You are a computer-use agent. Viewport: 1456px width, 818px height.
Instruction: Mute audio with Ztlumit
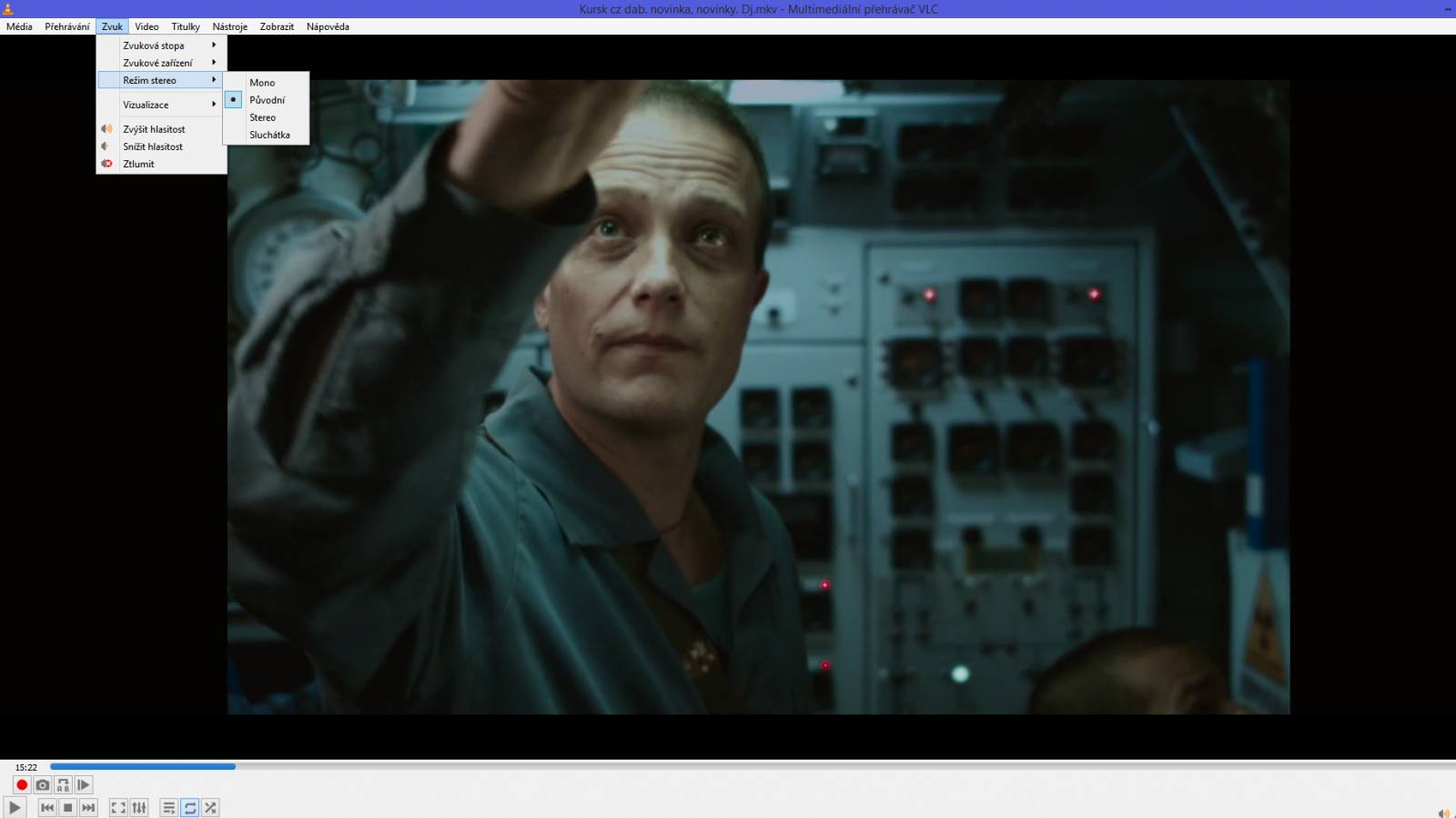point(161,163)
